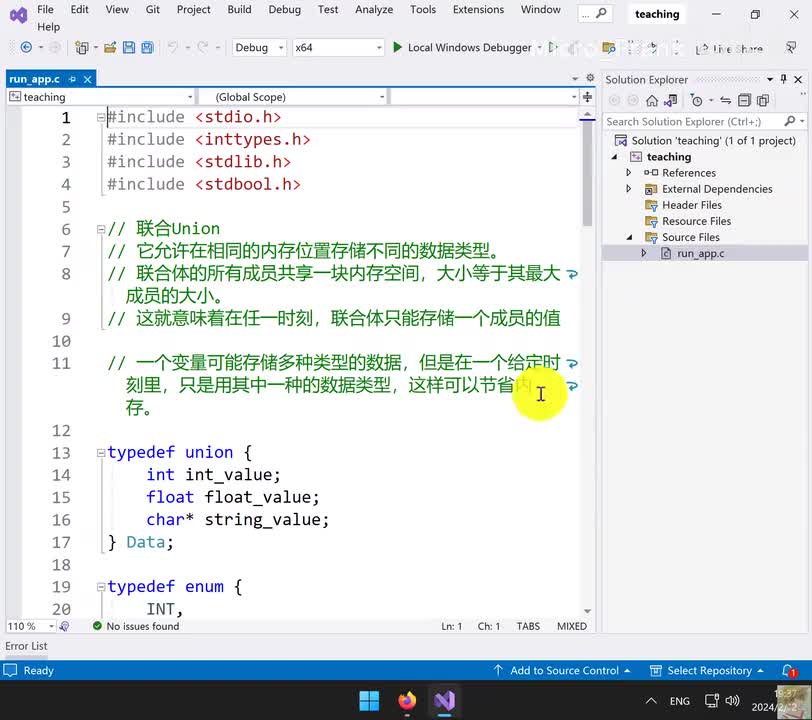Open the notifications bell icon

click(x=789, y=670)
